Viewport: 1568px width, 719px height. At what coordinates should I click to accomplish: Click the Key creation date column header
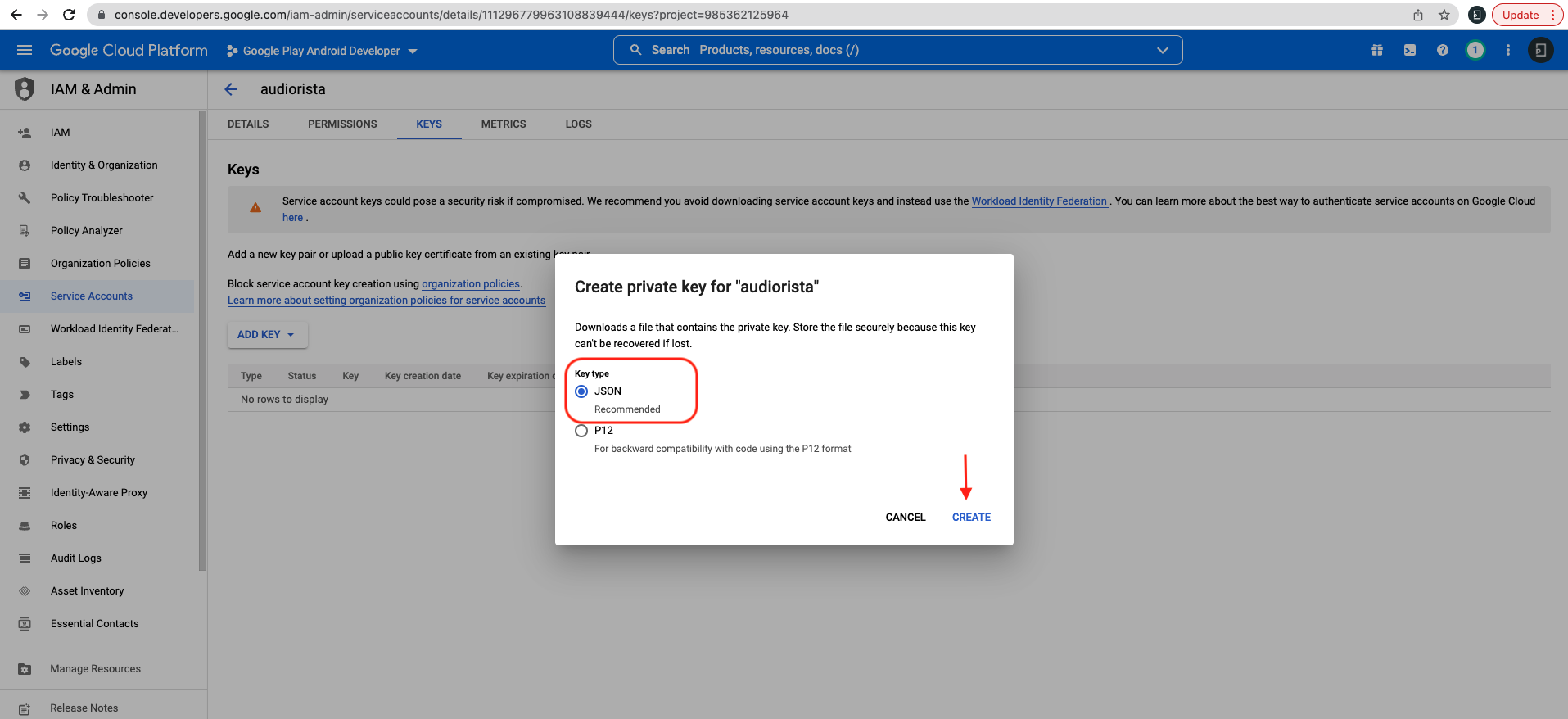[423, 376]
